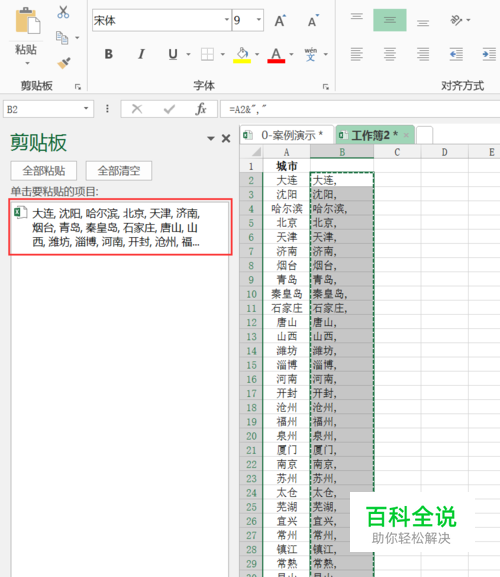Open the Copy options dropdown arrow

(77, 38)
